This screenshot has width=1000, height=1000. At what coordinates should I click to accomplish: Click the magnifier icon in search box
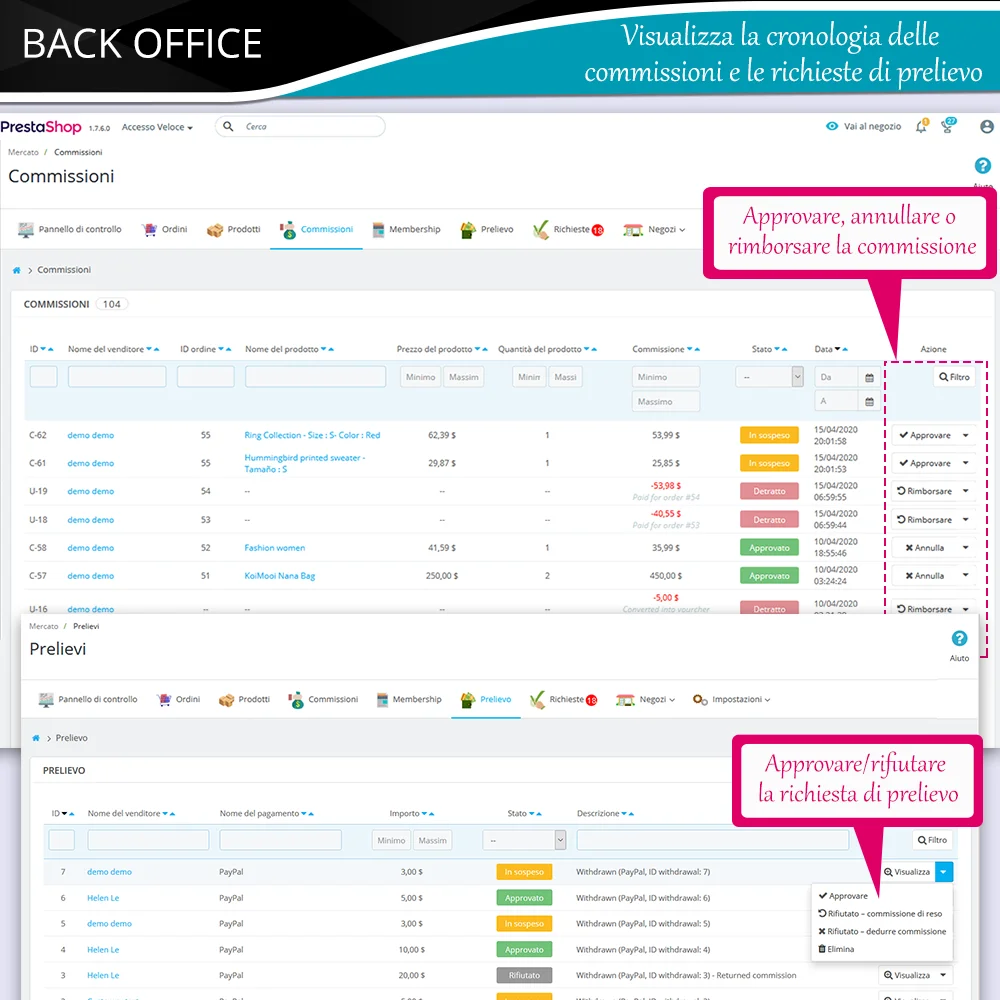pyautogui.click(x=229, y=127)
